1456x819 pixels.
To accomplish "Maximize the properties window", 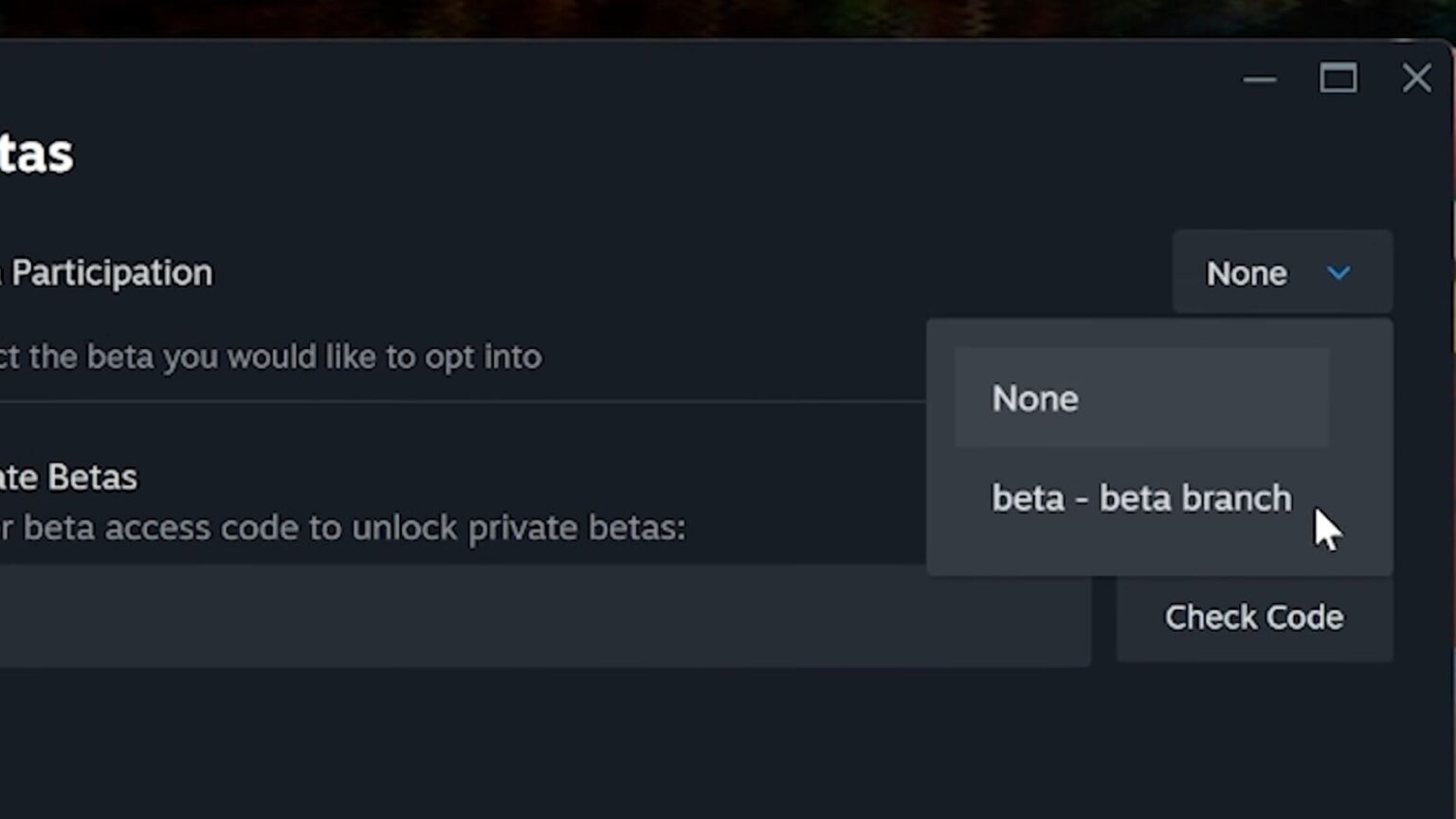I will (1338, 79).
